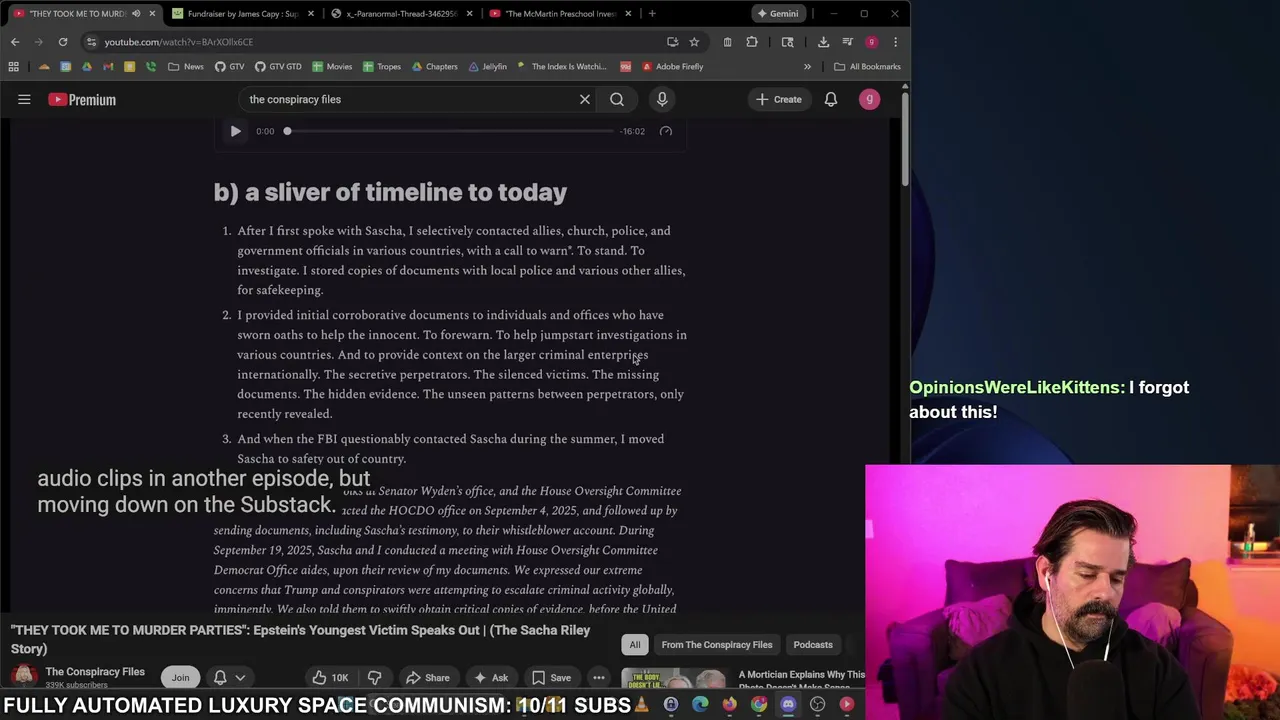Join The Conspiracy Files channel
1280x720 pixels.
180,677
